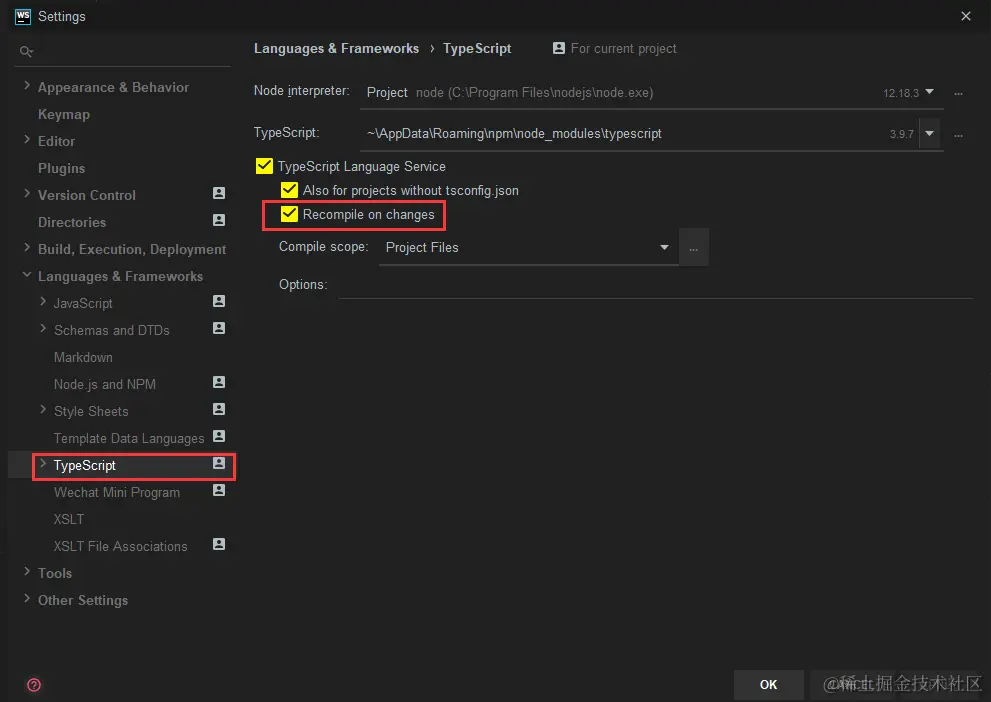The width and height of the screenshot is (991, 702).
Task: Select Wechat Mini Program settings
Action: click(x=117, y=492)
